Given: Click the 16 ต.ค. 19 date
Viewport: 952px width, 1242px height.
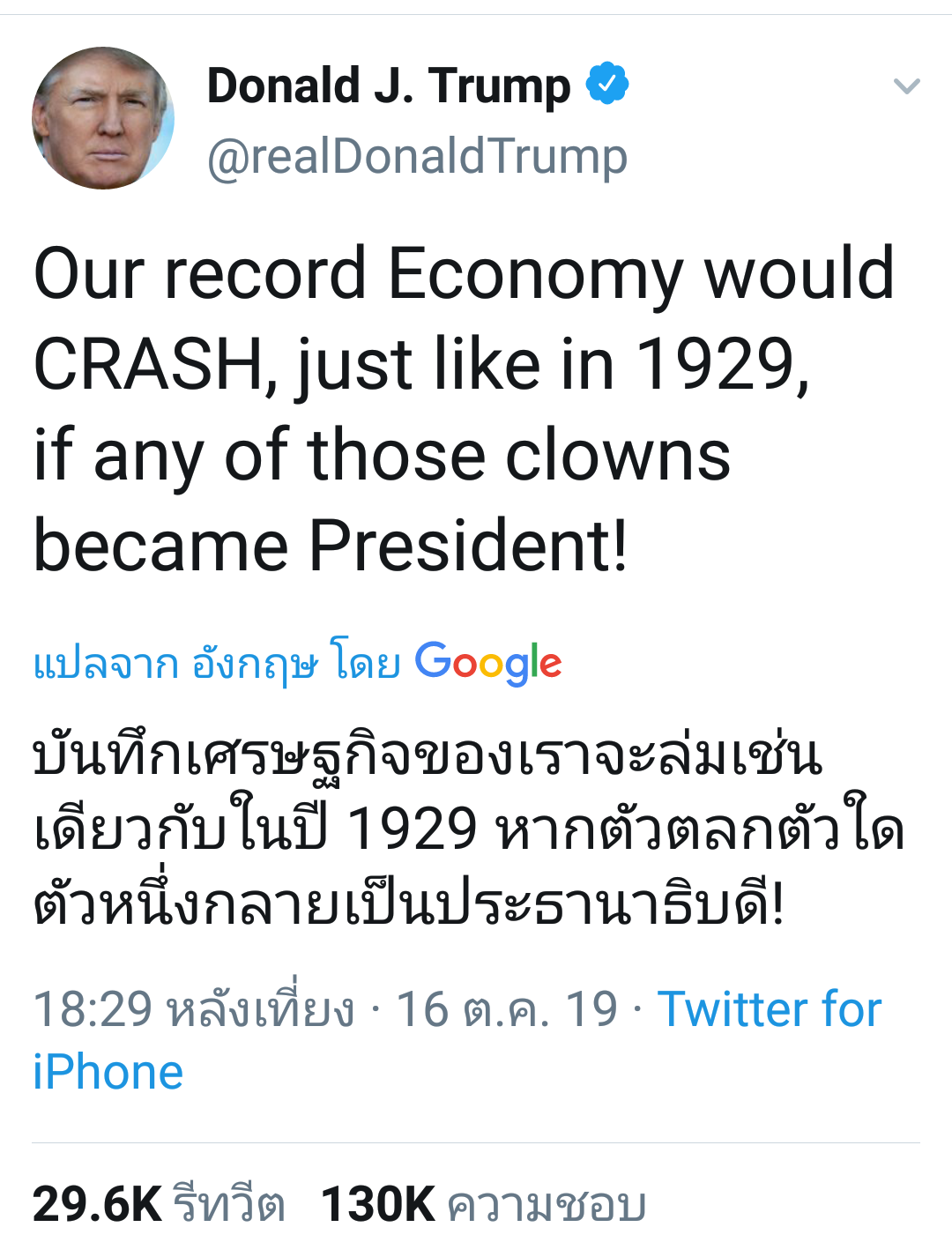Looking at the screenshot, I should click(506, 1009).
